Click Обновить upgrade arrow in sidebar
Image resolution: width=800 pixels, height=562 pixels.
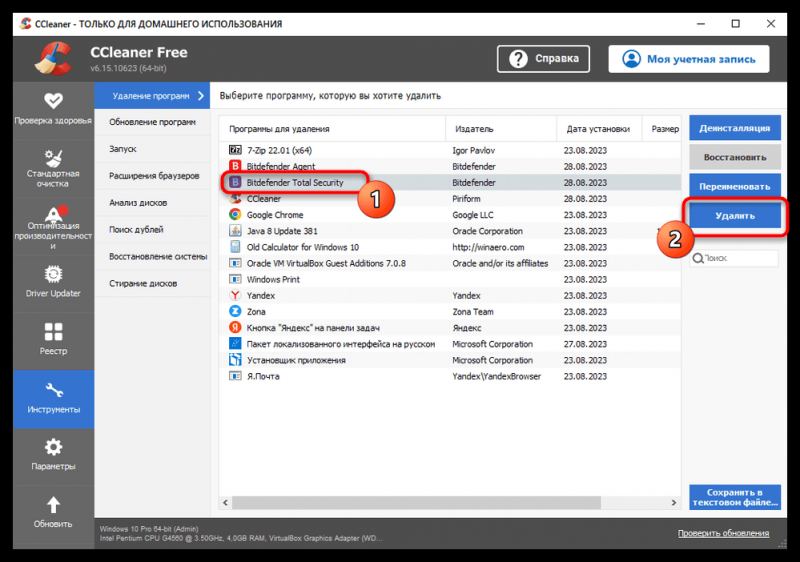point(53,514)
